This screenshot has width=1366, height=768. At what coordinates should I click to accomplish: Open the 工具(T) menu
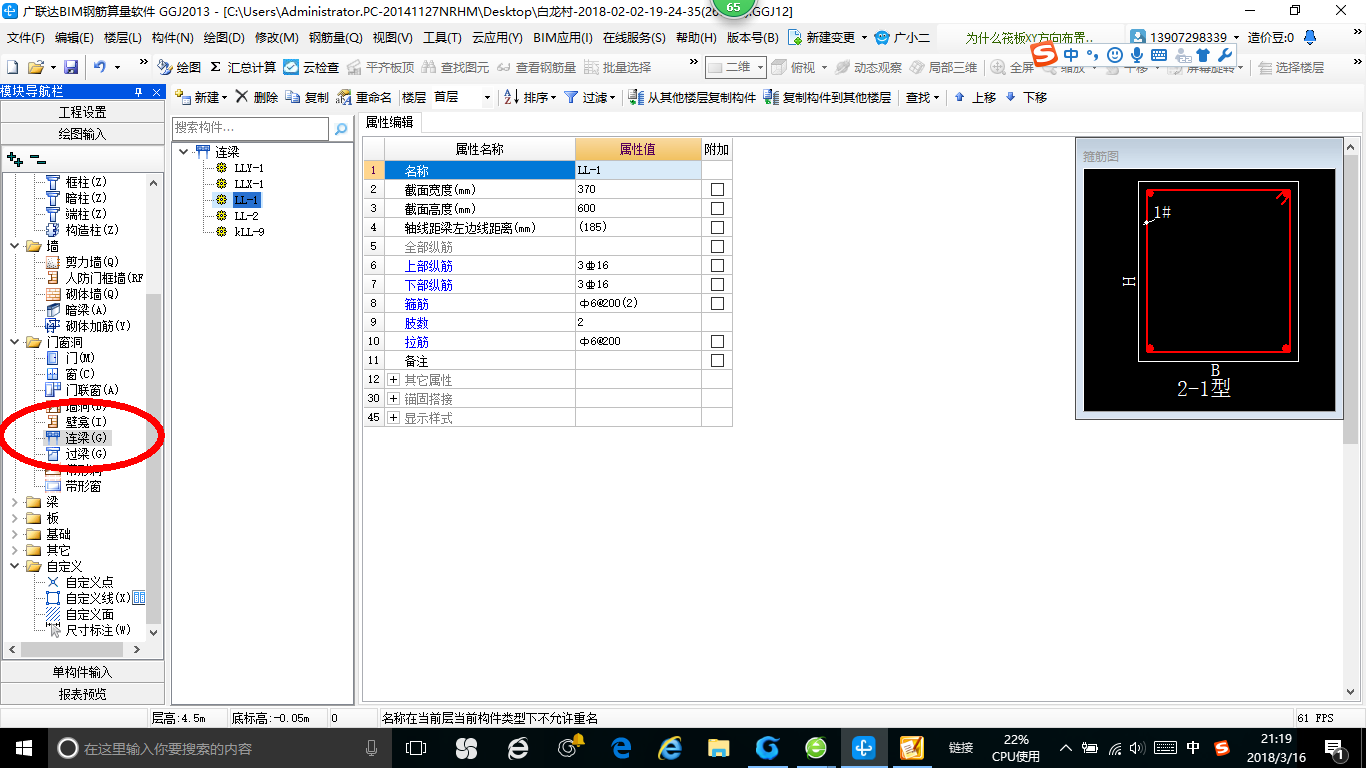[x=442, y=38]
